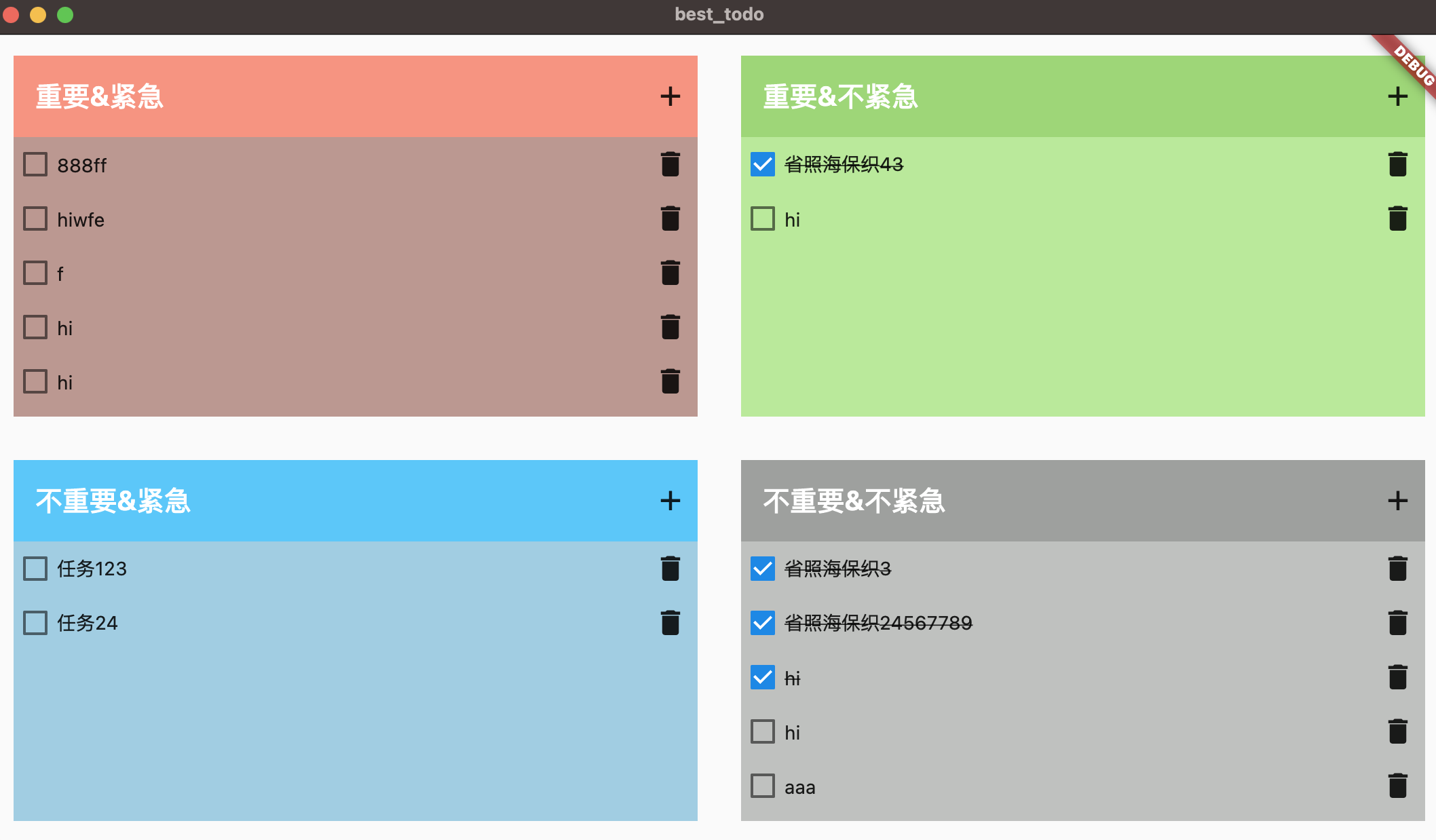The height and width of the screenshot is (840, 1436).
Task: Click the 不重要&不紧急 header title
Action: [853, 501]
